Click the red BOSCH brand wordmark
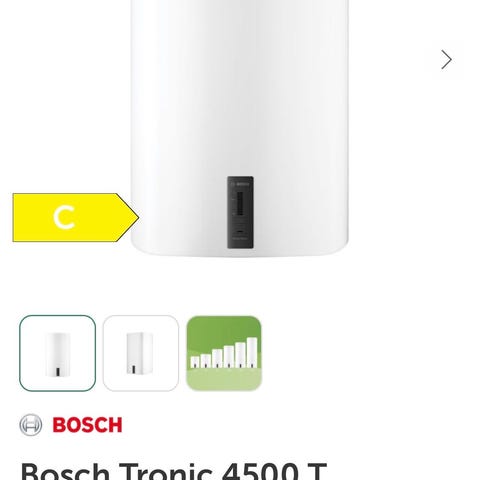The width and height of the screenshot is (480, 480). [87, 425]
